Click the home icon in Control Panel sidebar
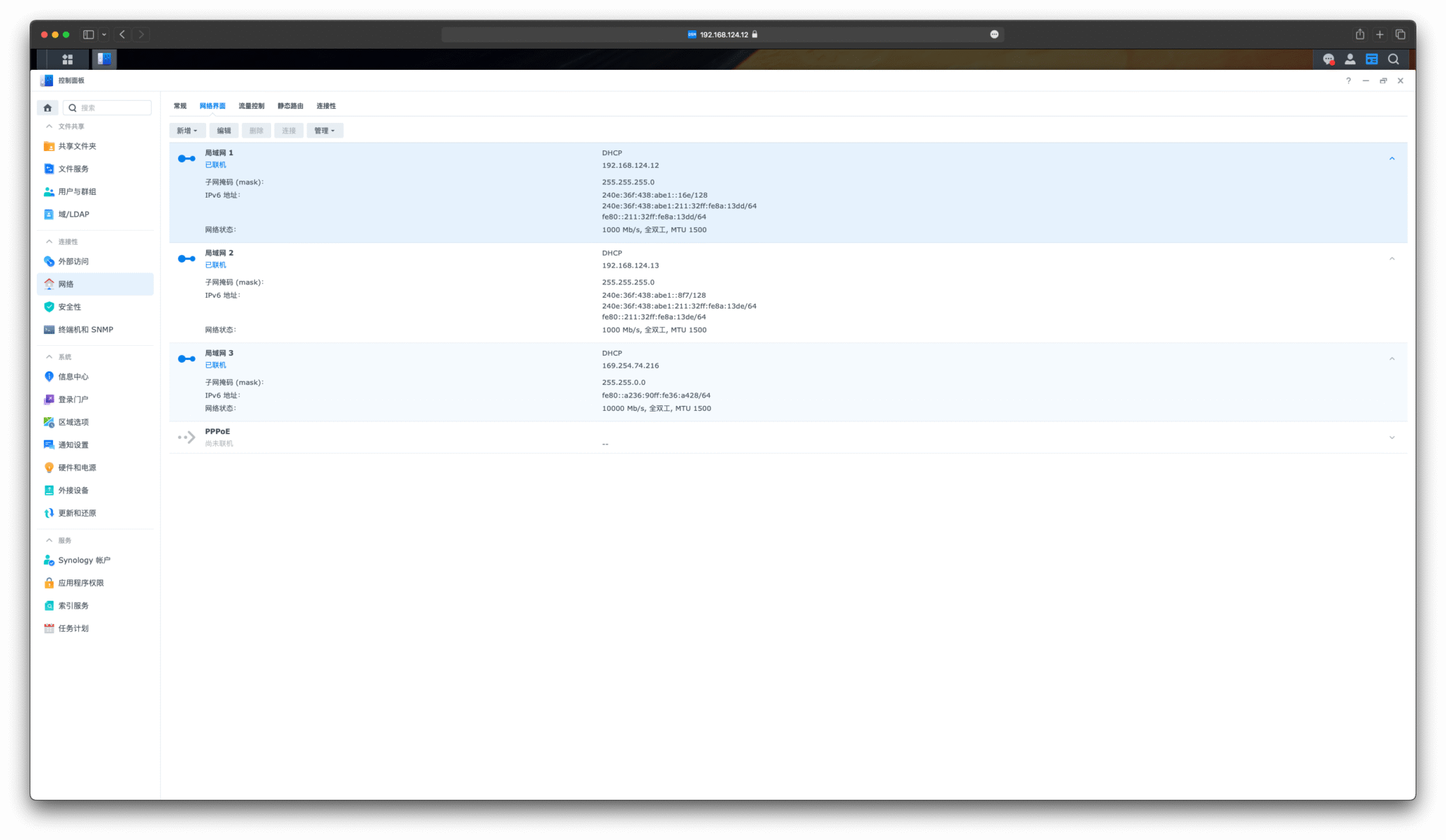 pyautogui.click(x=47, y=108)
